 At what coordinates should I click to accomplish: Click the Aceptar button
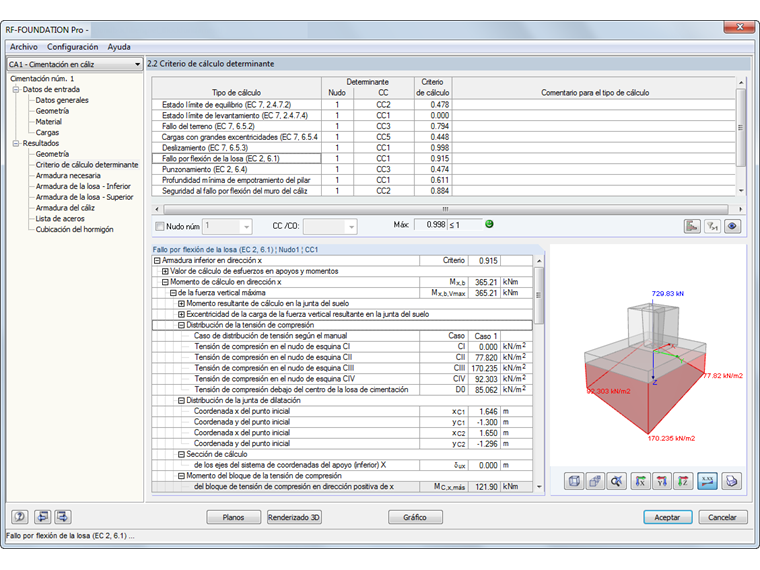click(x=667, y=517)
